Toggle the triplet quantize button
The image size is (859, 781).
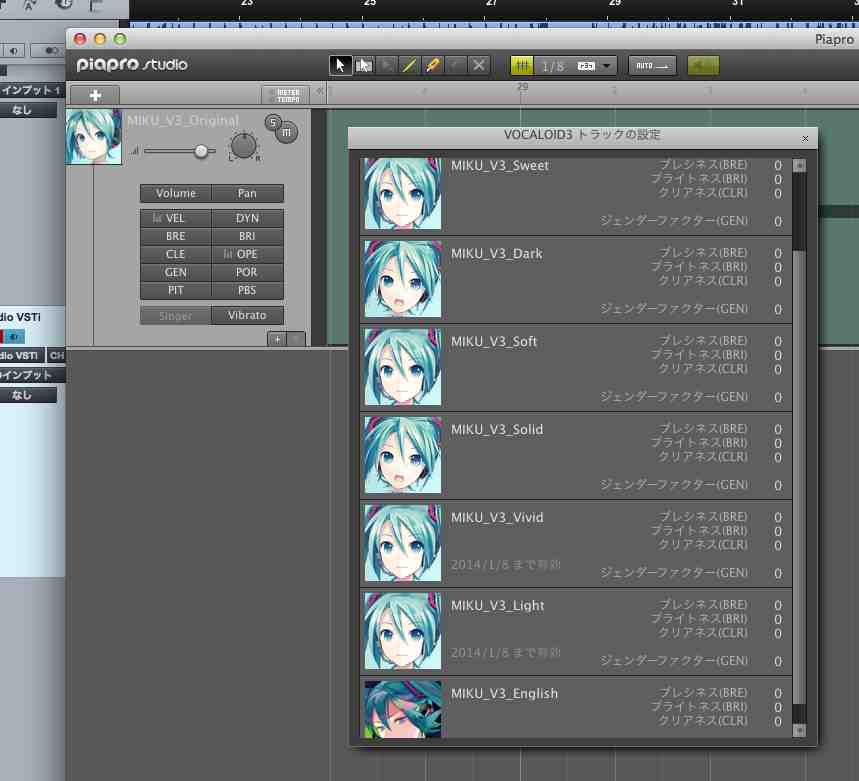coord(586,66)
